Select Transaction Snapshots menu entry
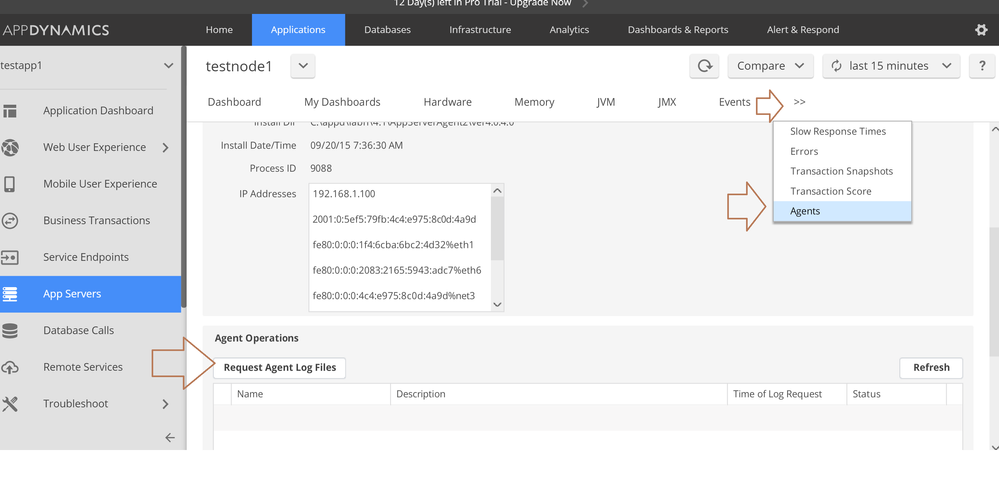The width and height of the screenshot is (999, 478). pos(842,171)
